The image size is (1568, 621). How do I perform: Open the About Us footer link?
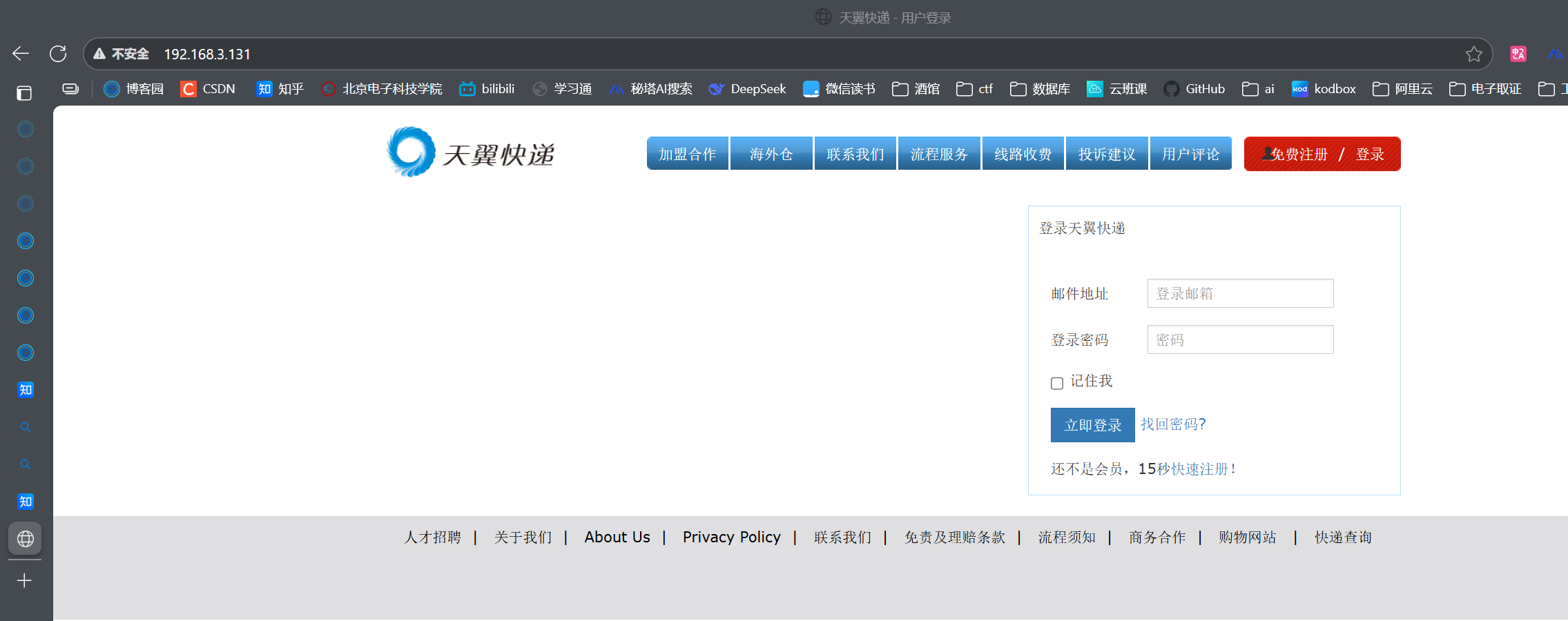(x=617, y=538)
